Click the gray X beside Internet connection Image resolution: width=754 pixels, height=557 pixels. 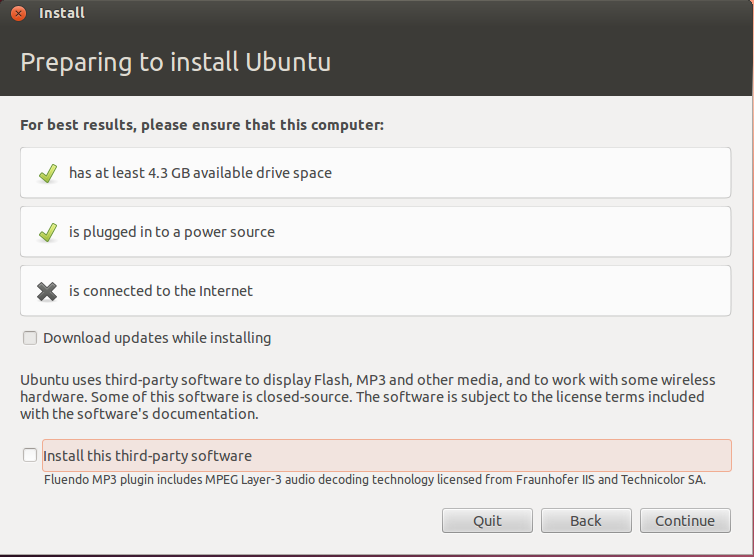47,291
